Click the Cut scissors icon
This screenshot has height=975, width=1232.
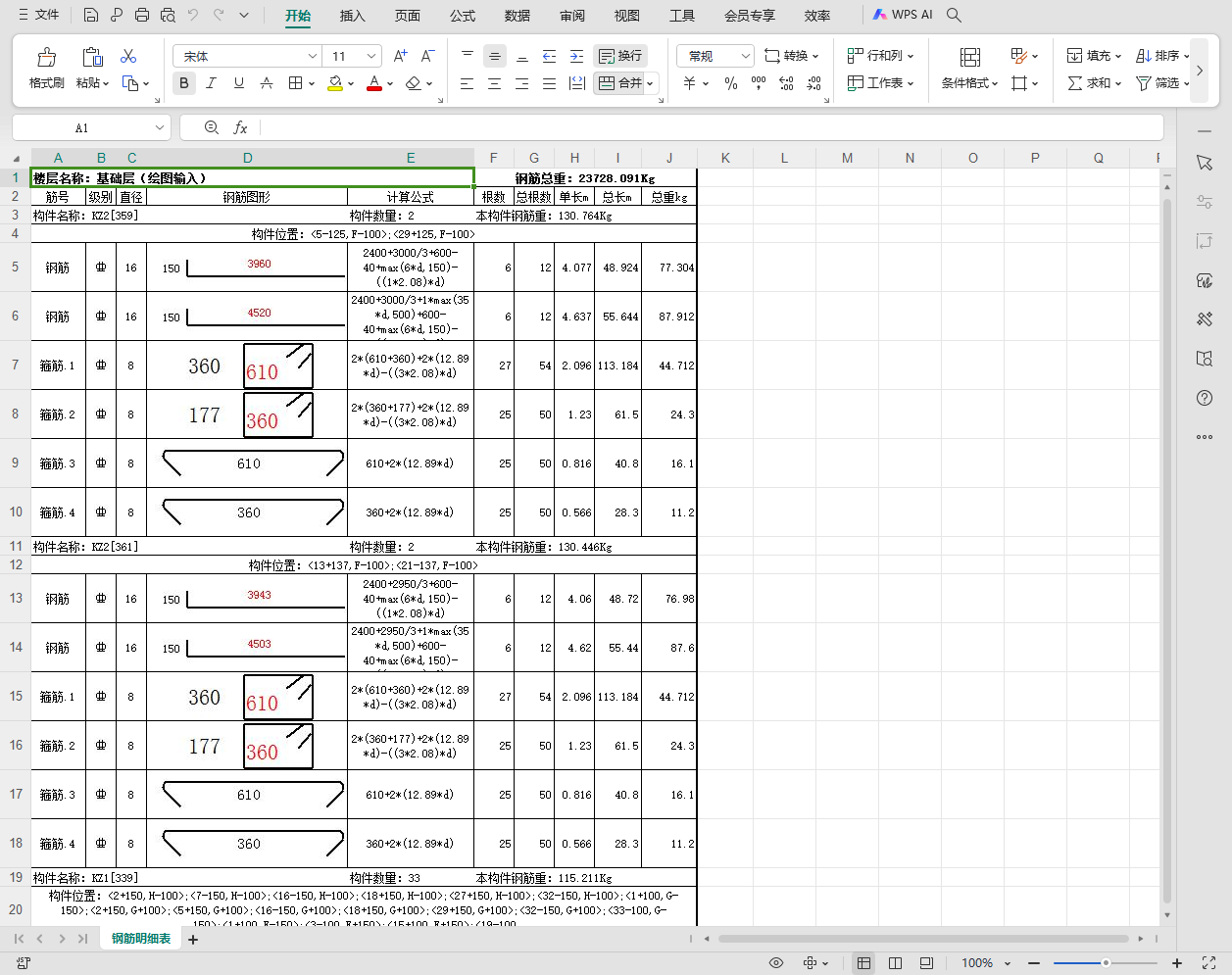pyautogui.click(x=128, y=56)
